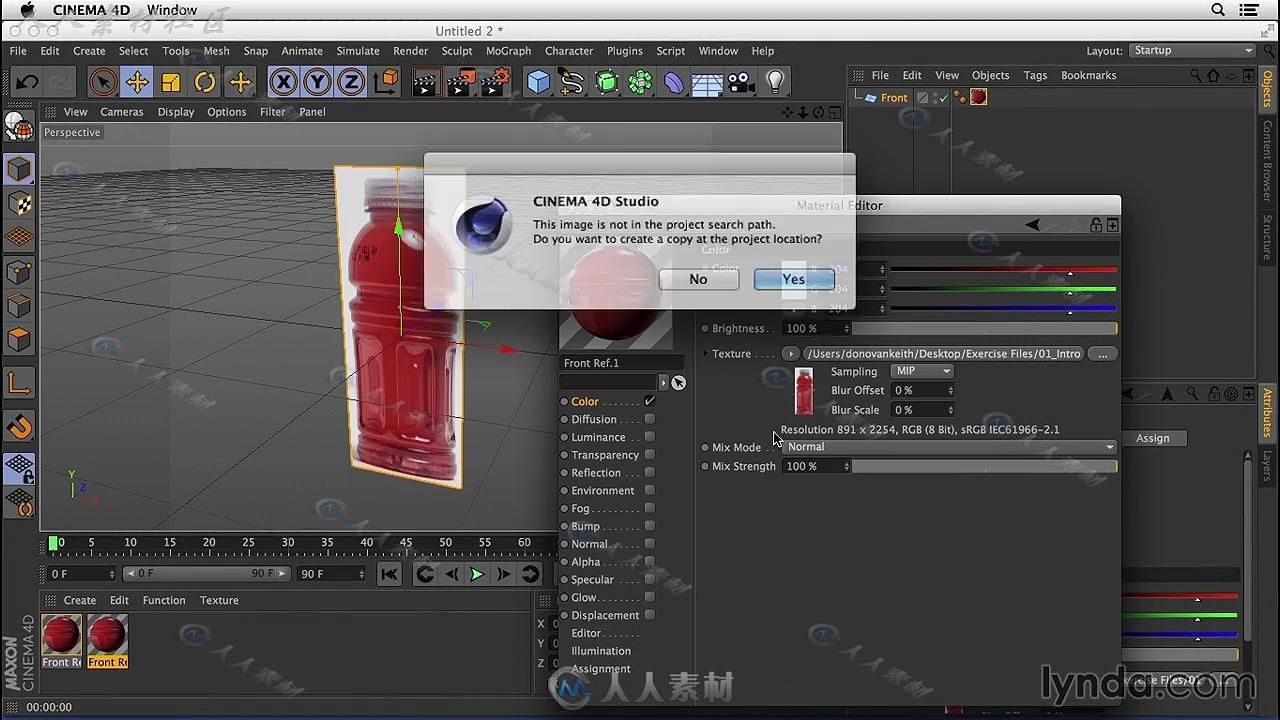Enable the Bump channel checkbox
Viewport: 1280px width, 720px height.
[650, 526]
